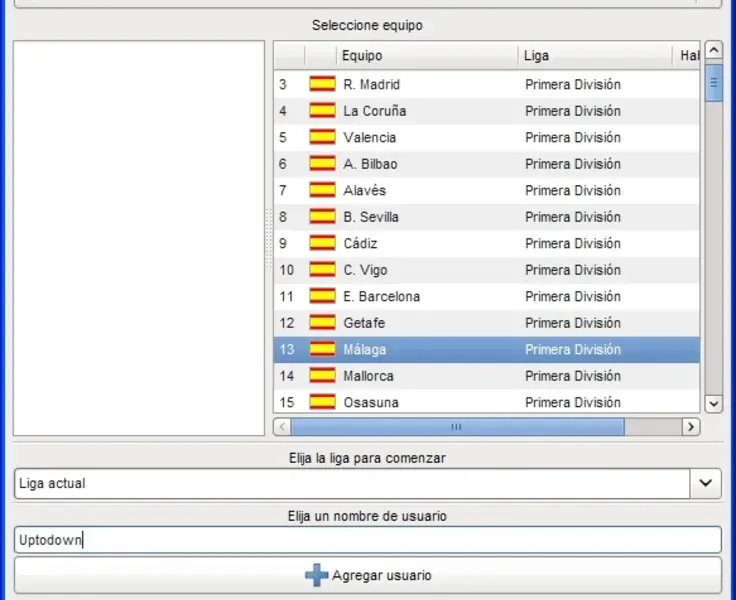The height and width of the screenshot is (600, 736).
Task: Select the B. Sevilla team name
Action: point(371,217)
